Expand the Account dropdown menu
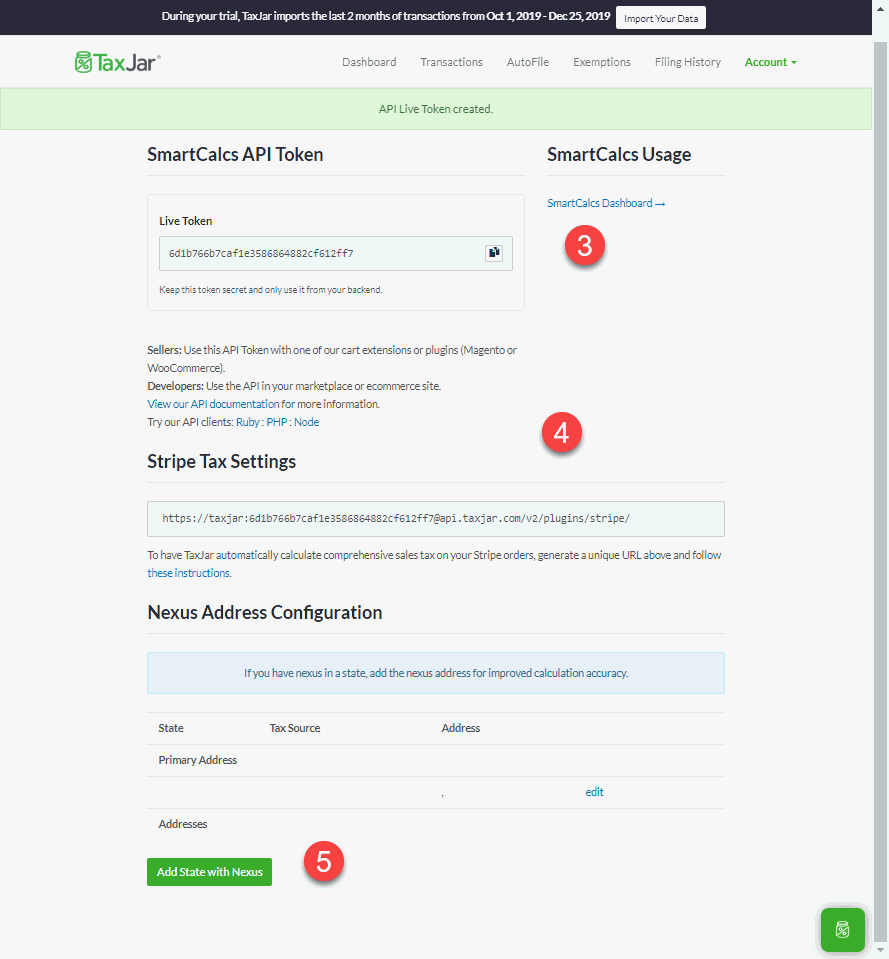The height and width of the screenshot is (959, 889). click(x=770, y=62)
